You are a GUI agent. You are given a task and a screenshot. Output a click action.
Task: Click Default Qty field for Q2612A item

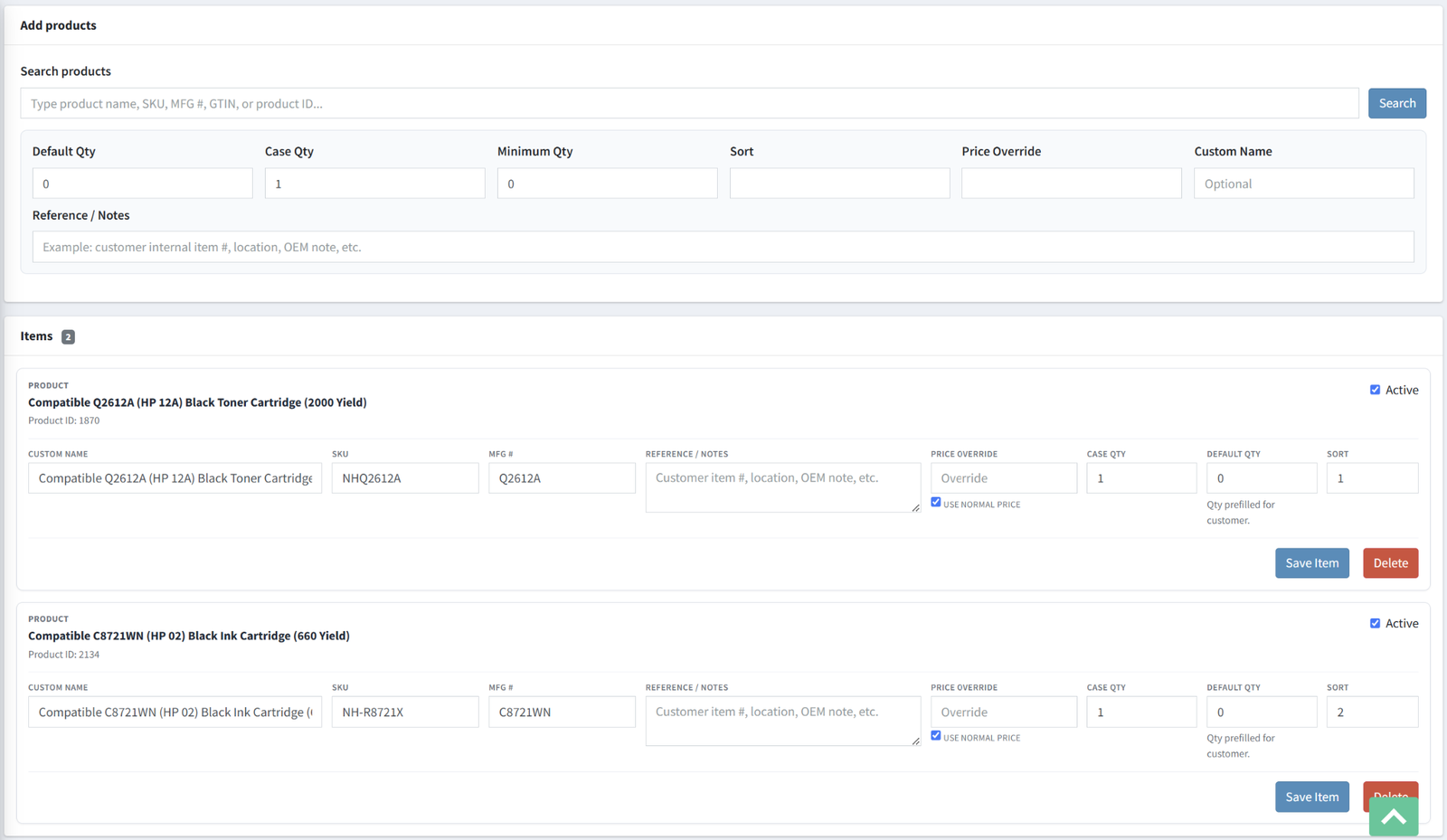click(x=1262, y=478)
